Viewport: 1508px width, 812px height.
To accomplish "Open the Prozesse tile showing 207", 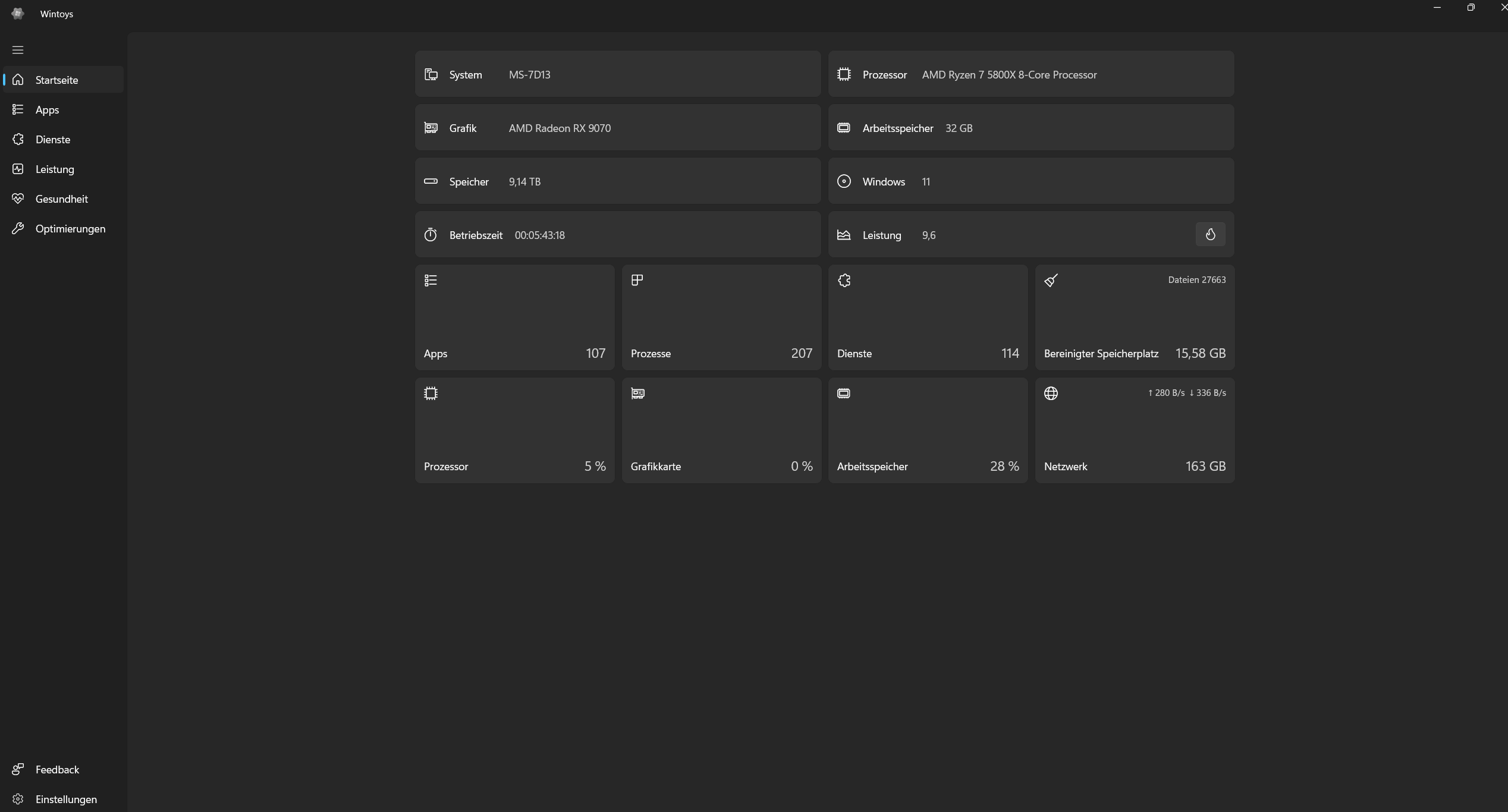I will (721, 318).
